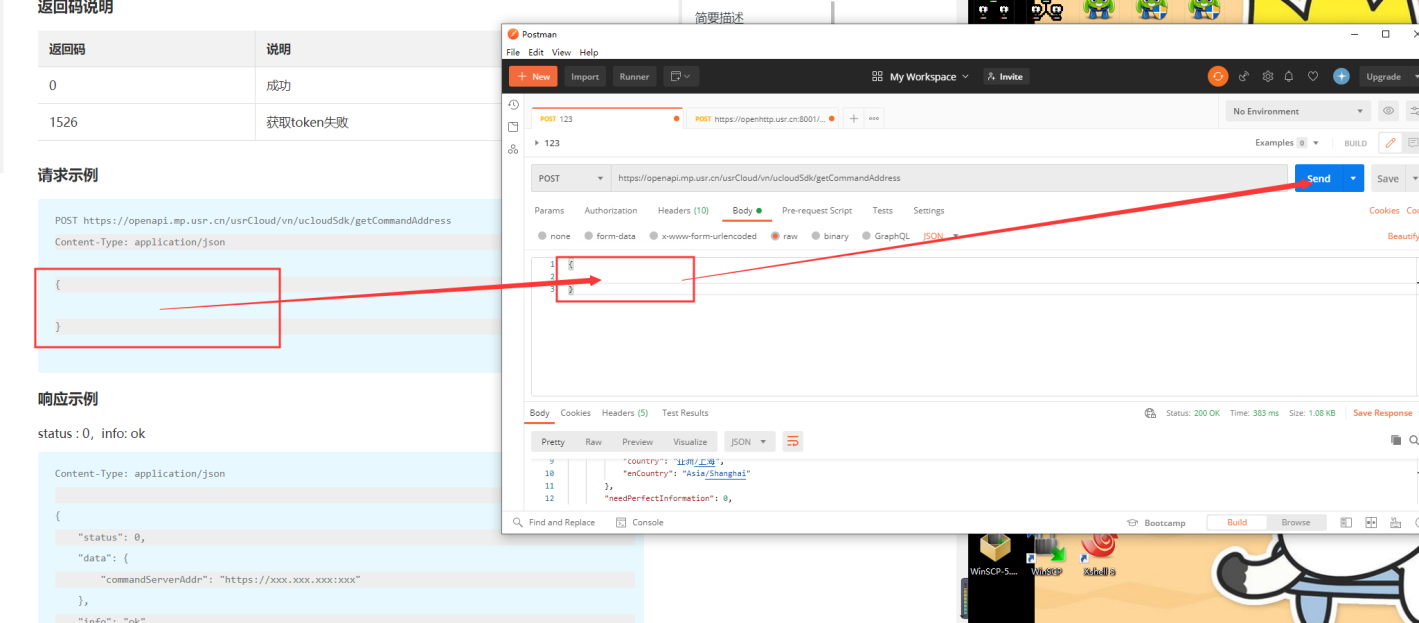Open Postman settings gear icon
The image size is (1419, 623).
pyautogui.click(x=1267, y=76)
